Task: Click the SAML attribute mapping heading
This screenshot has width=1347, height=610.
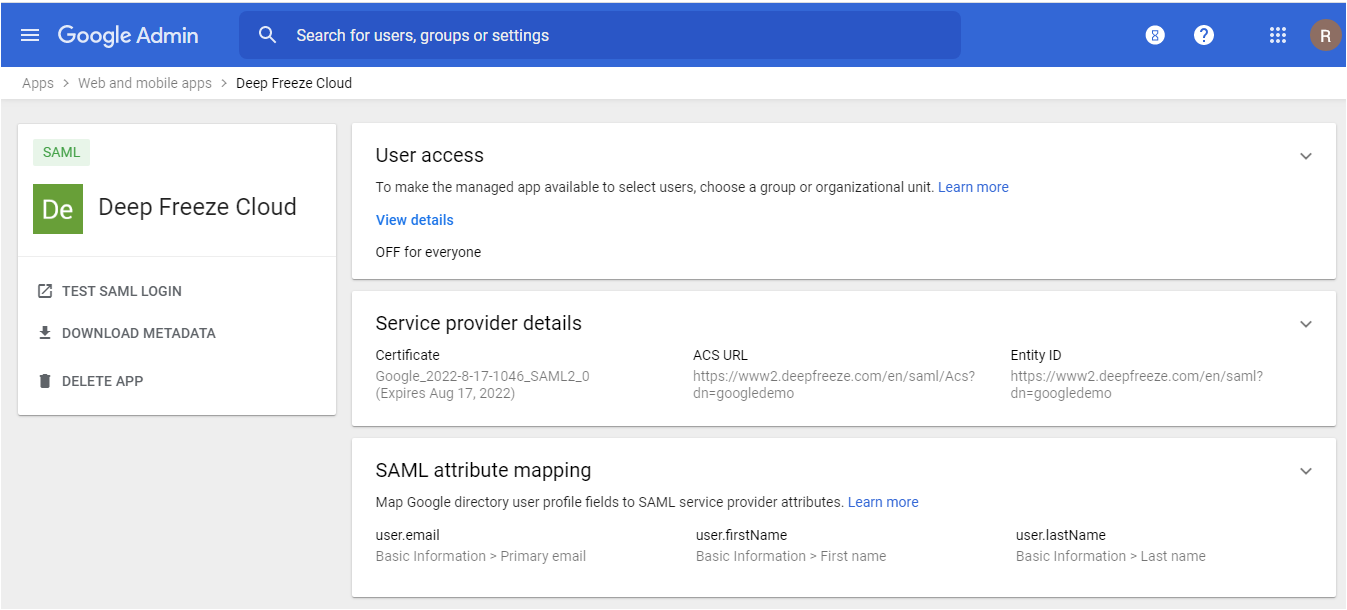Action: point(484,470)
